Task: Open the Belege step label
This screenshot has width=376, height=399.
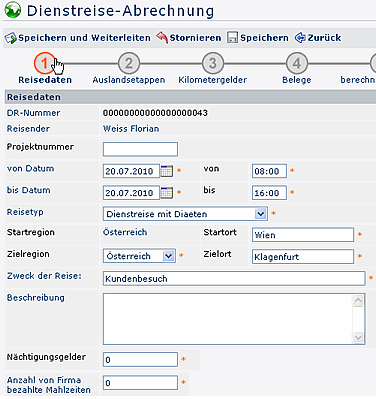Action: coord(297,80)
